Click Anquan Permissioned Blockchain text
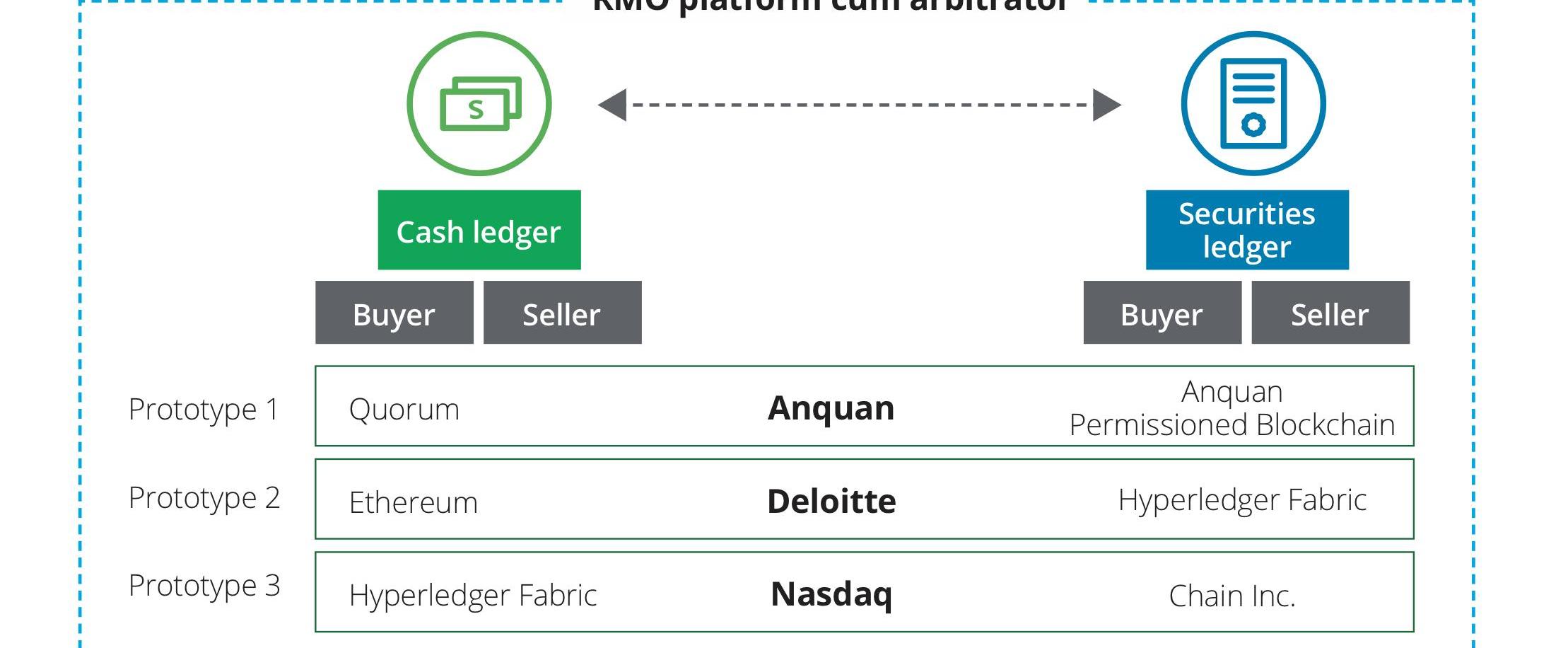This screenshot has height=648, width=1568. tap(1231, 408)
